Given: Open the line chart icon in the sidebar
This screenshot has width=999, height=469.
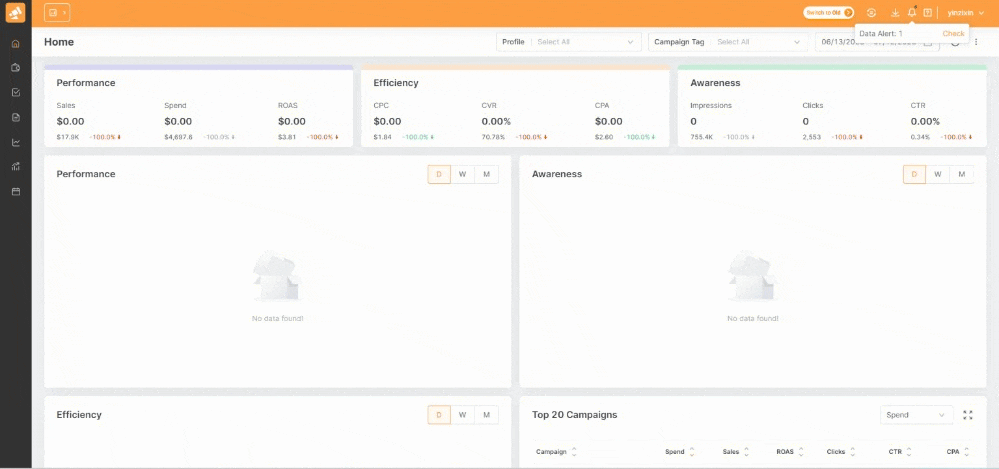Looking at the screenshot, I should pos(15,142).
